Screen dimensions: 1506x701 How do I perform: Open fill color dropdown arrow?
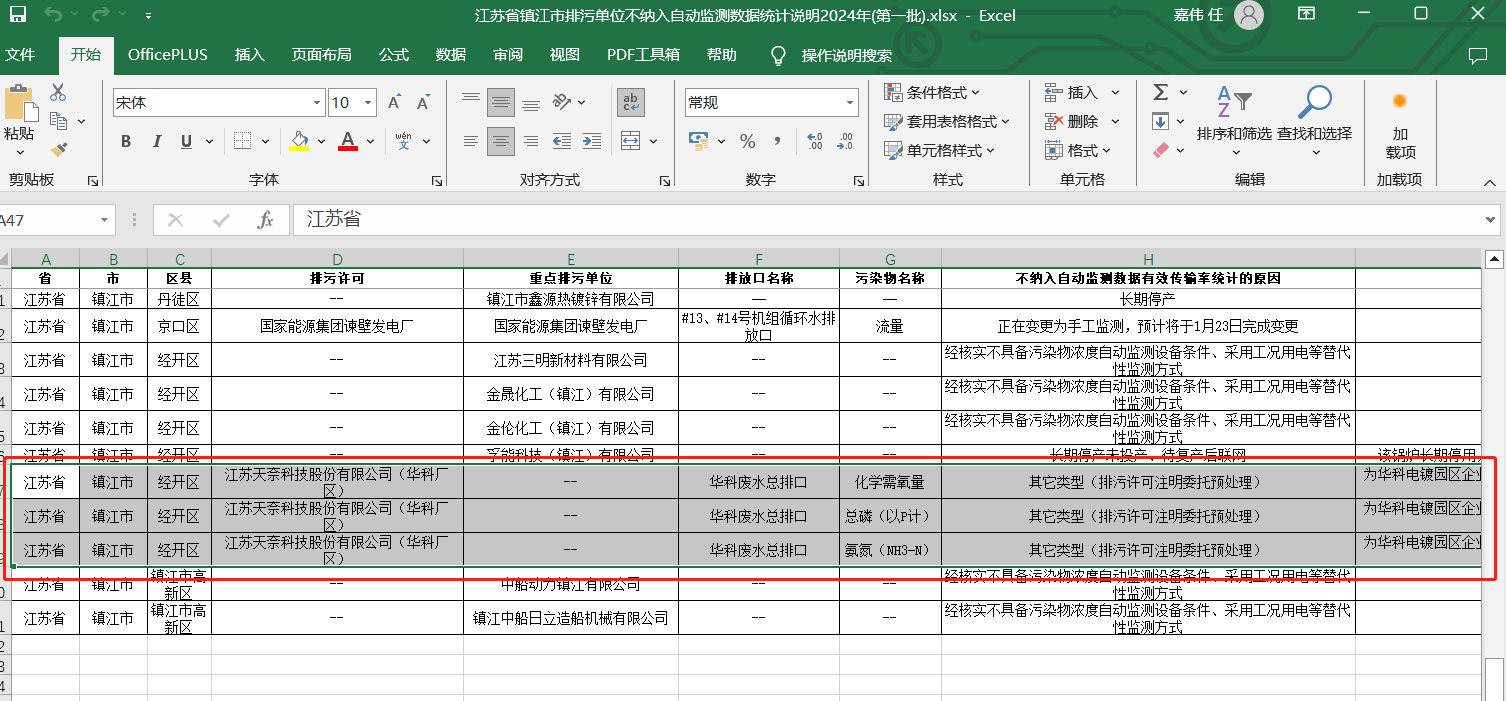tap(321, 141)
